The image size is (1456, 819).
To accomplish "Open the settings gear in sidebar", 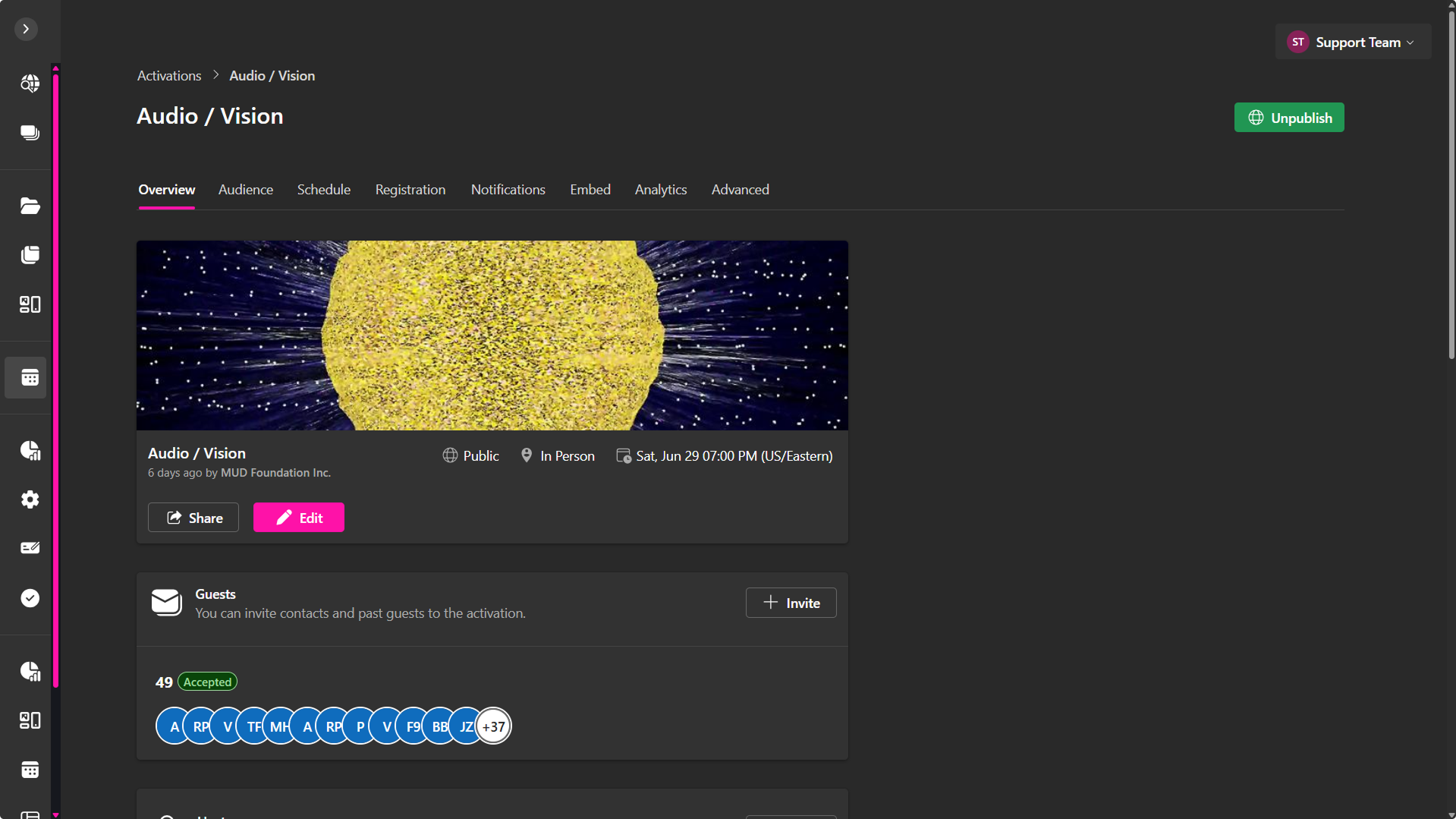I will click(30, 499).
